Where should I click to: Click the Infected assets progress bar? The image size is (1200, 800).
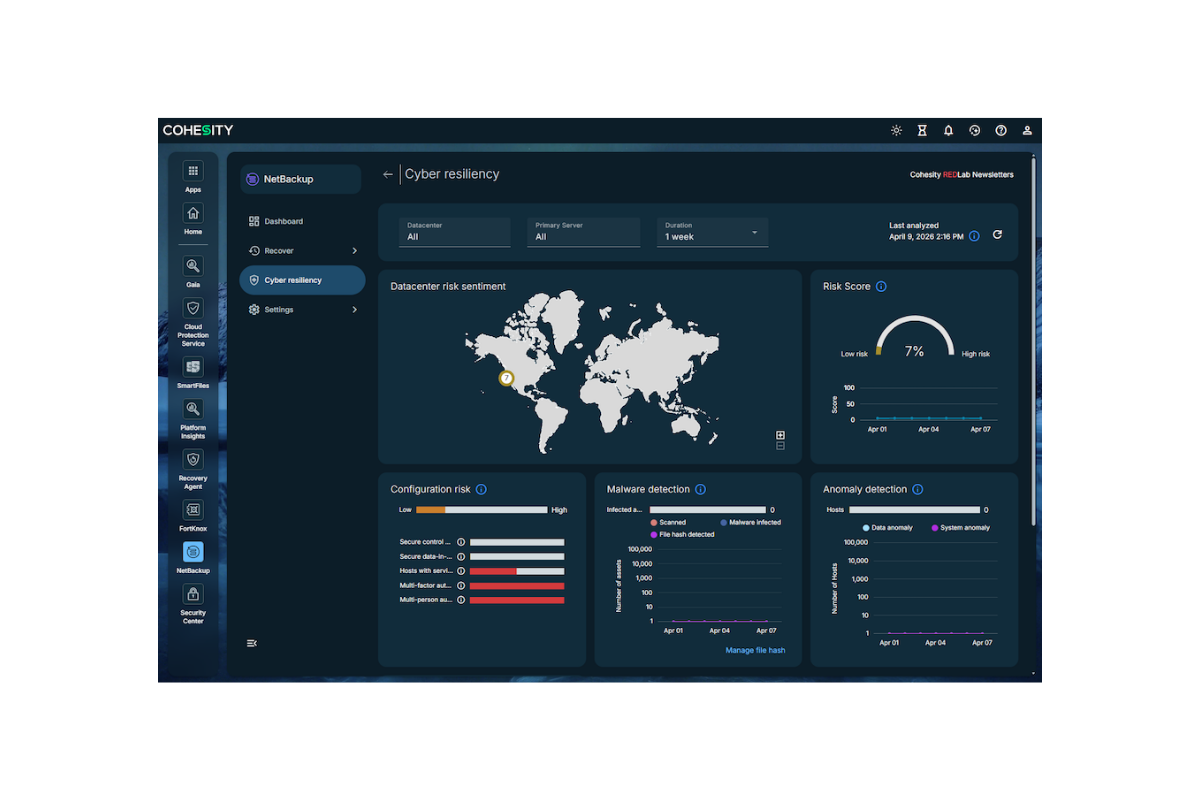[x=707, y=510]
